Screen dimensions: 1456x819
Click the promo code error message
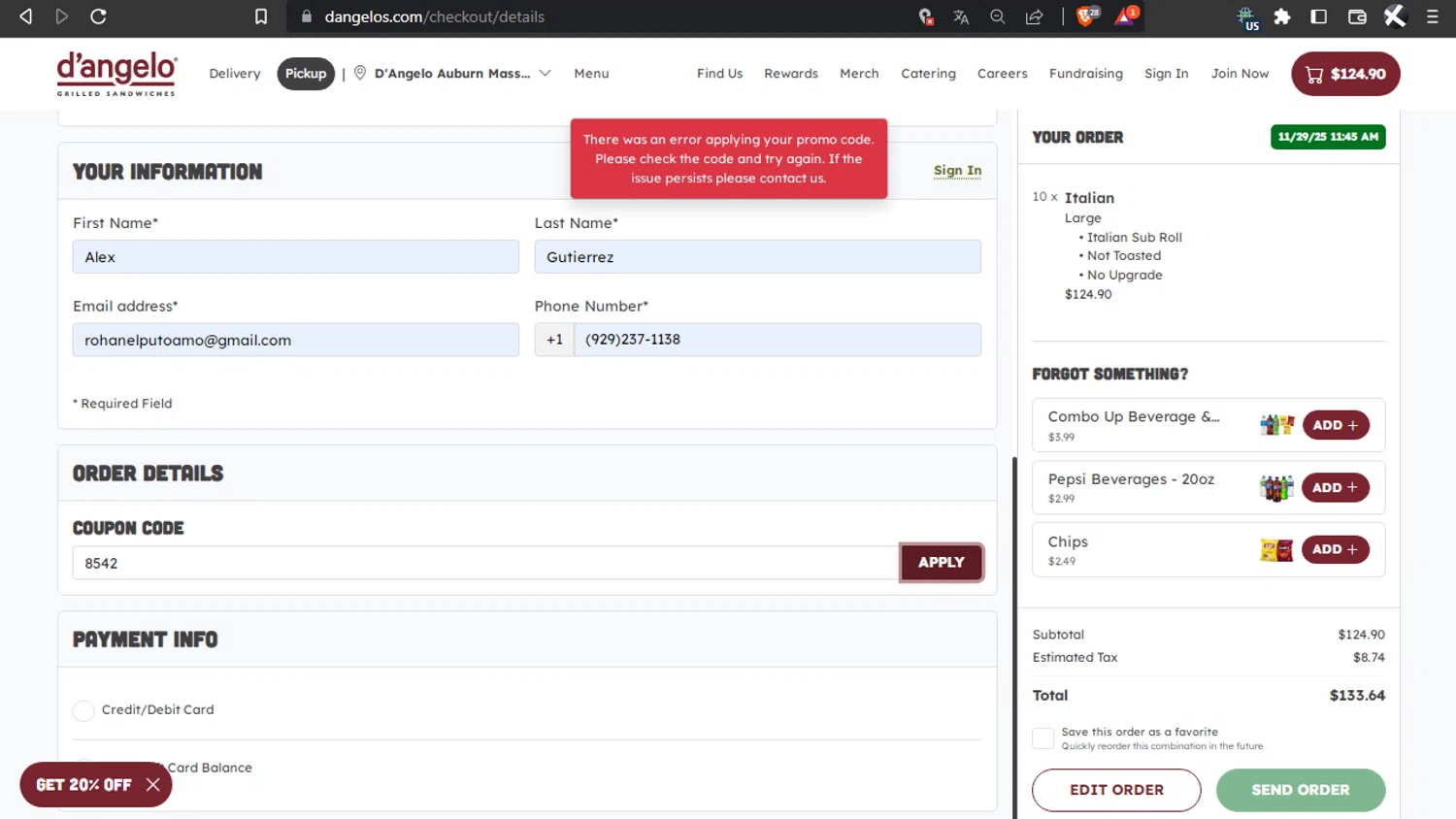click(x=729, y=159)
